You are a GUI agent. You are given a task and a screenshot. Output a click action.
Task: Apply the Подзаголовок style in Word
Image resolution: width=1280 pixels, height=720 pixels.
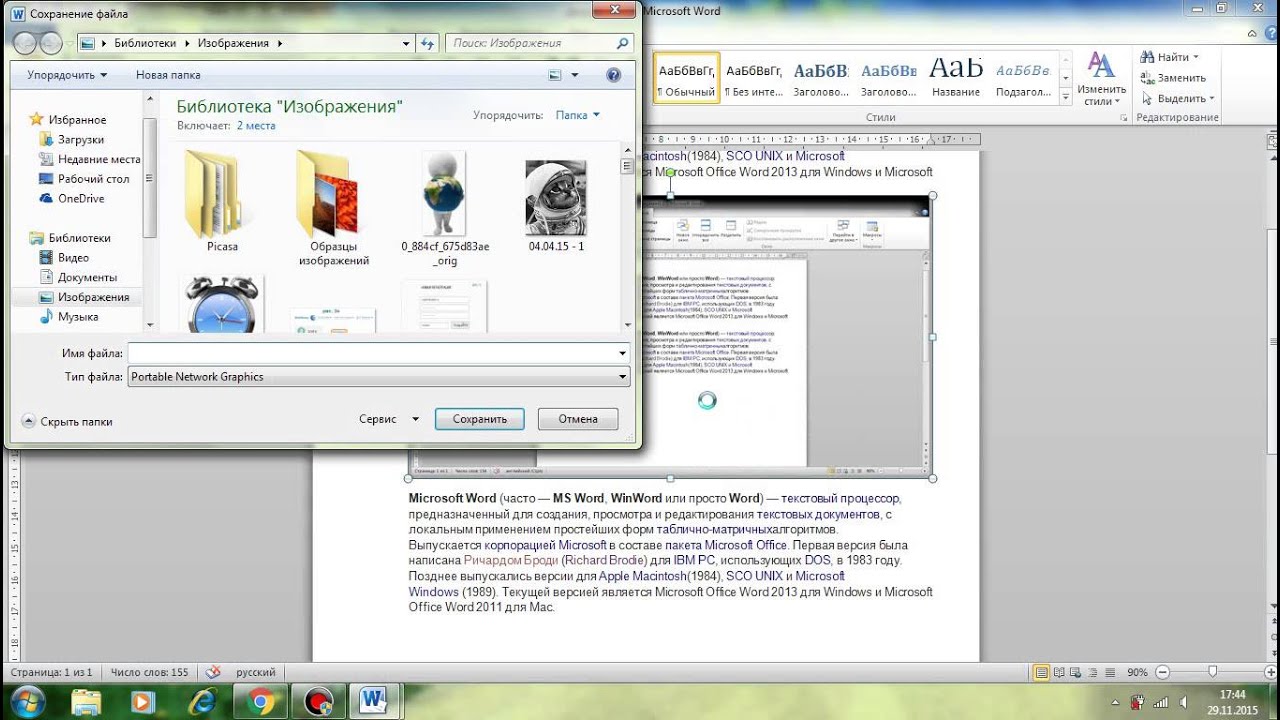[1023, 79]
